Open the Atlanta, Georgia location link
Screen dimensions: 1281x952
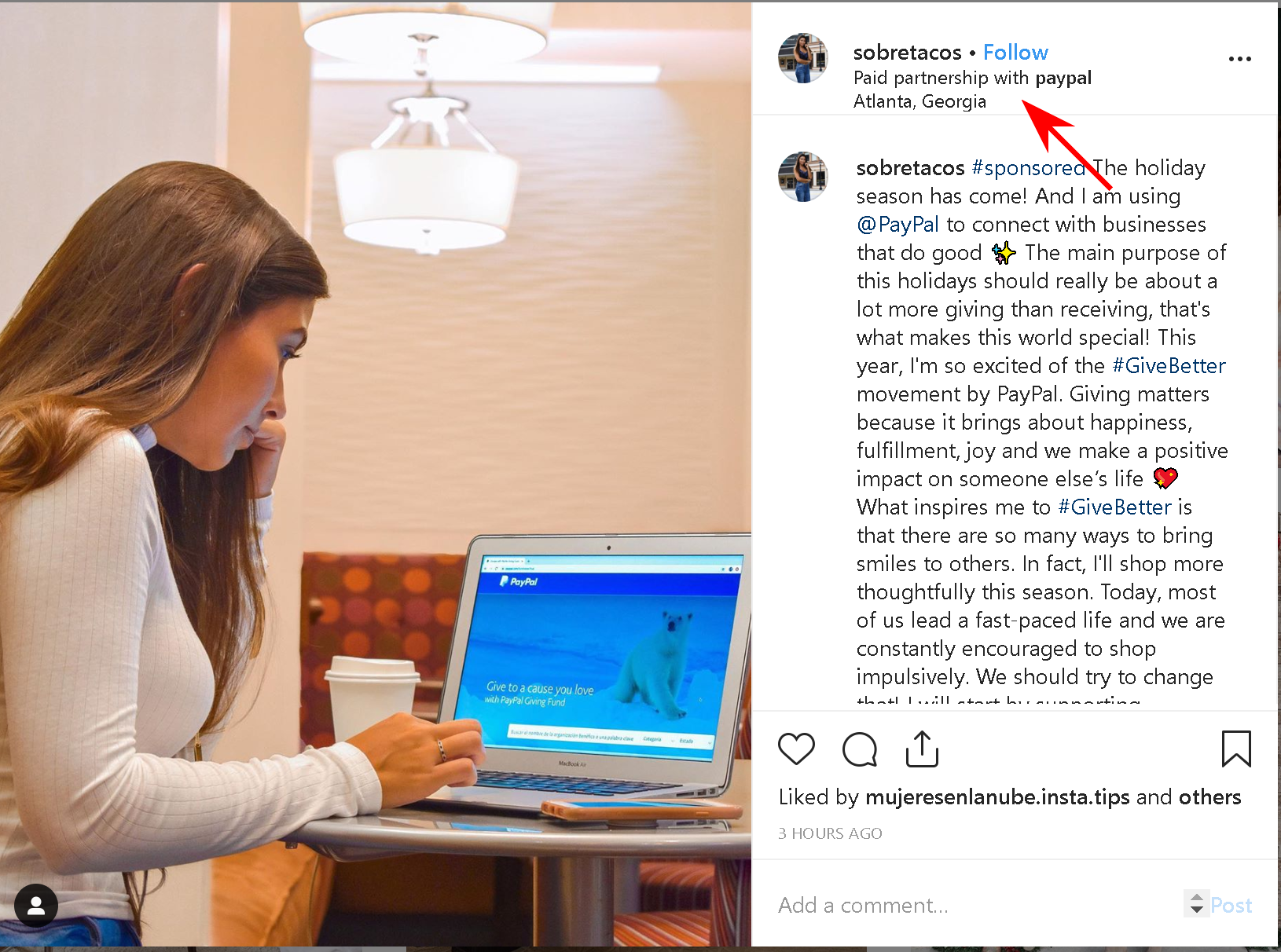click(919, 101)
